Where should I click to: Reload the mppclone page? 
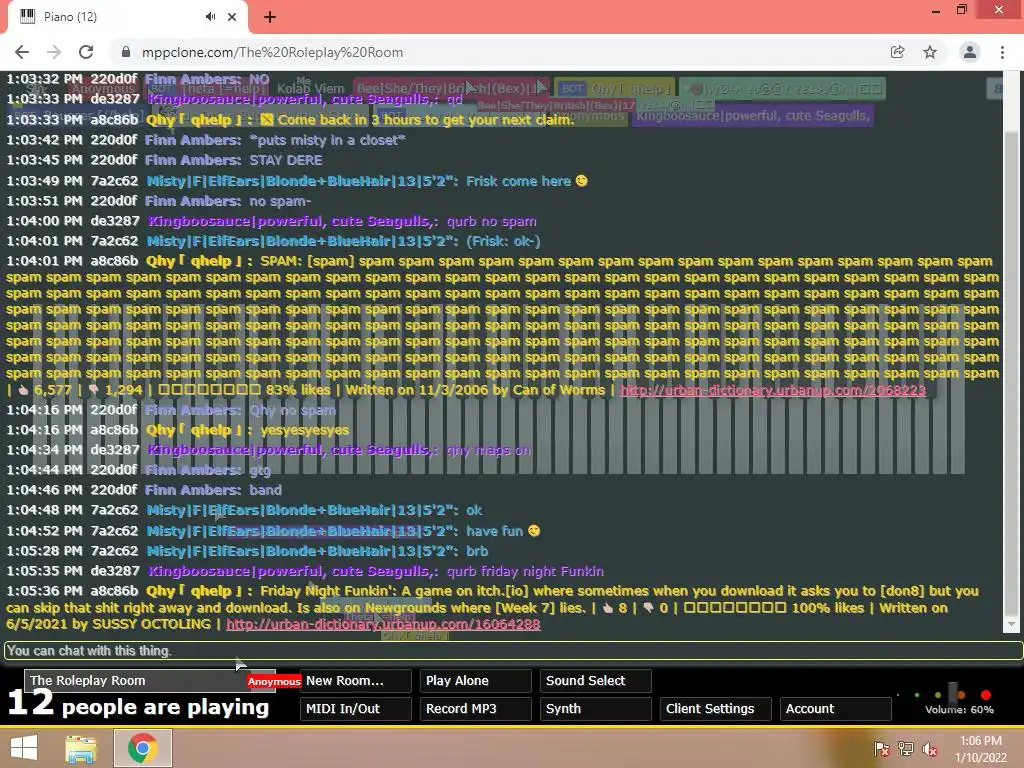[x=86, y=52]
